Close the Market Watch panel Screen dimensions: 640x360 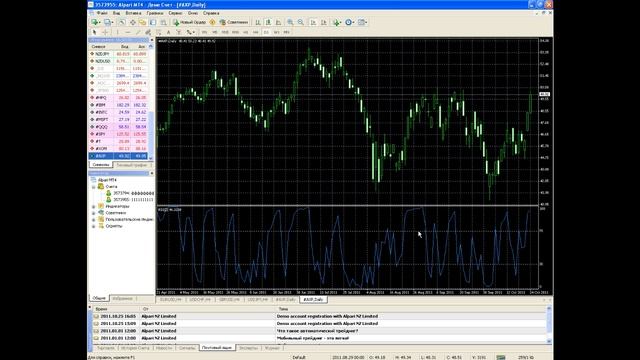151,40
